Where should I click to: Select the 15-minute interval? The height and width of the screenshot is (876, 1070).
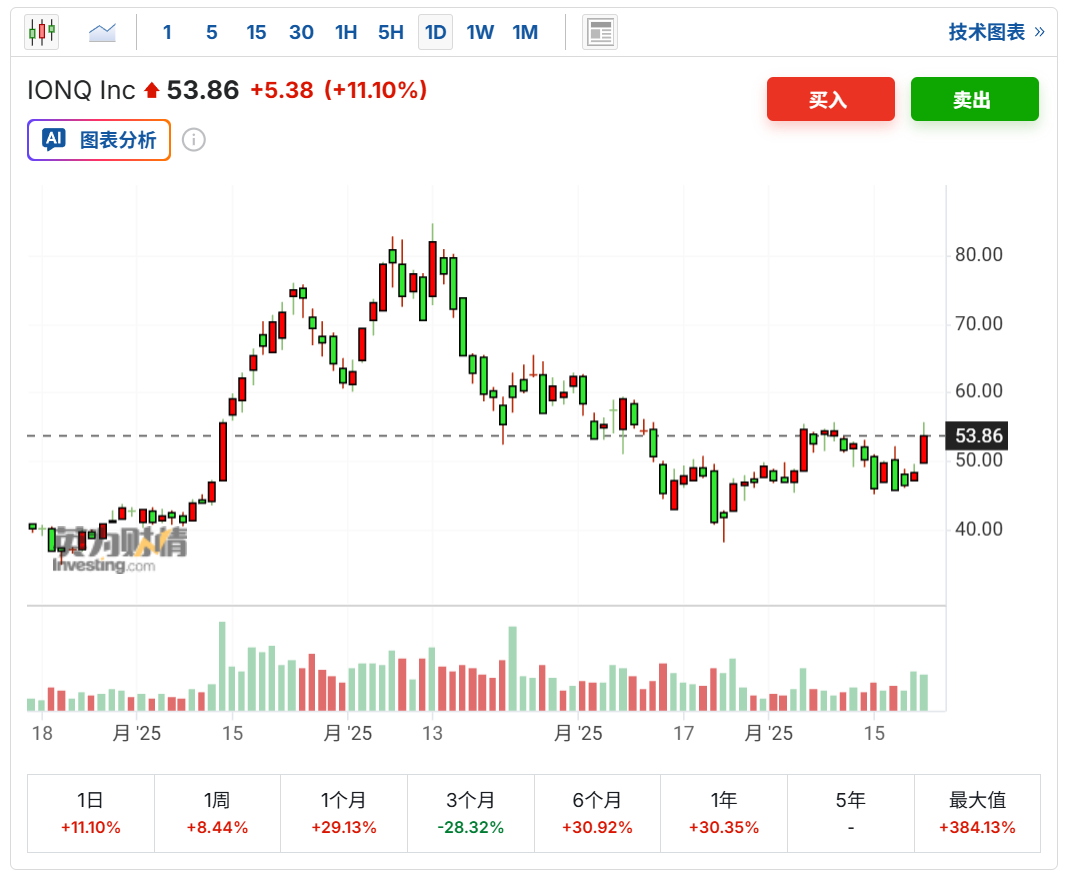[256, 32]
